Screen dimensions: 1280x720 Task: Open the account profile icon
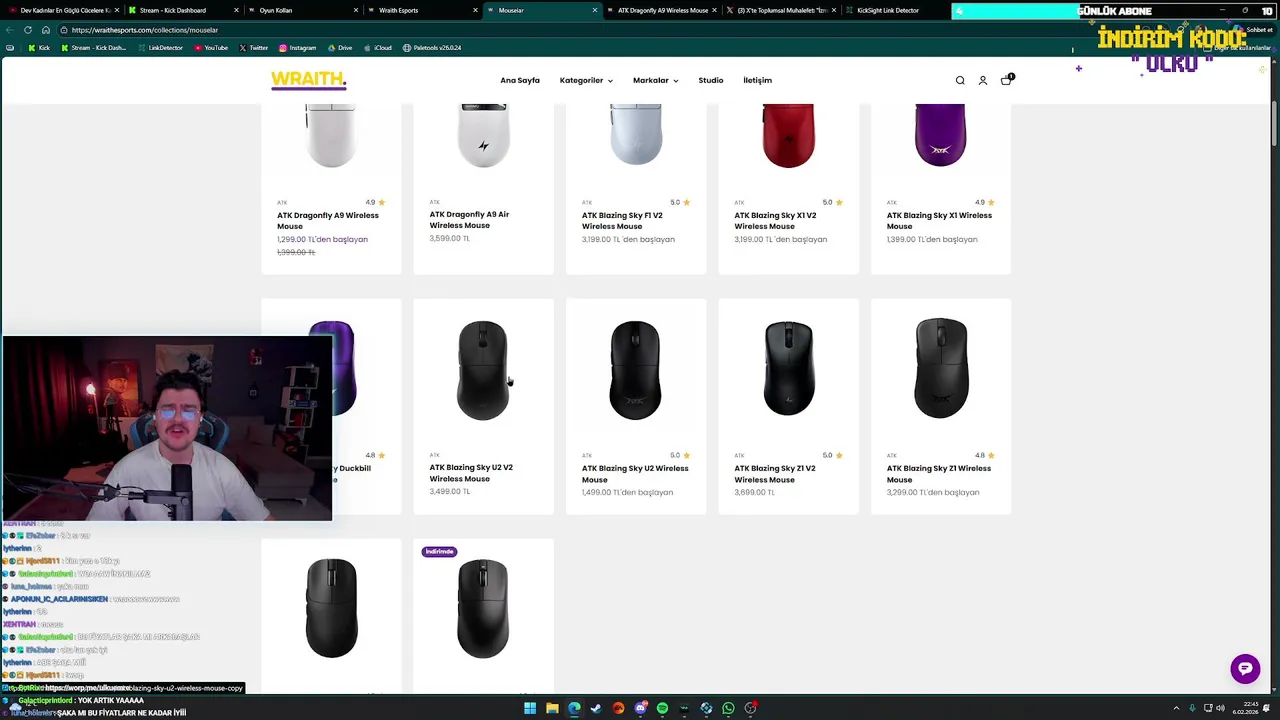click(x=983, y=80)
